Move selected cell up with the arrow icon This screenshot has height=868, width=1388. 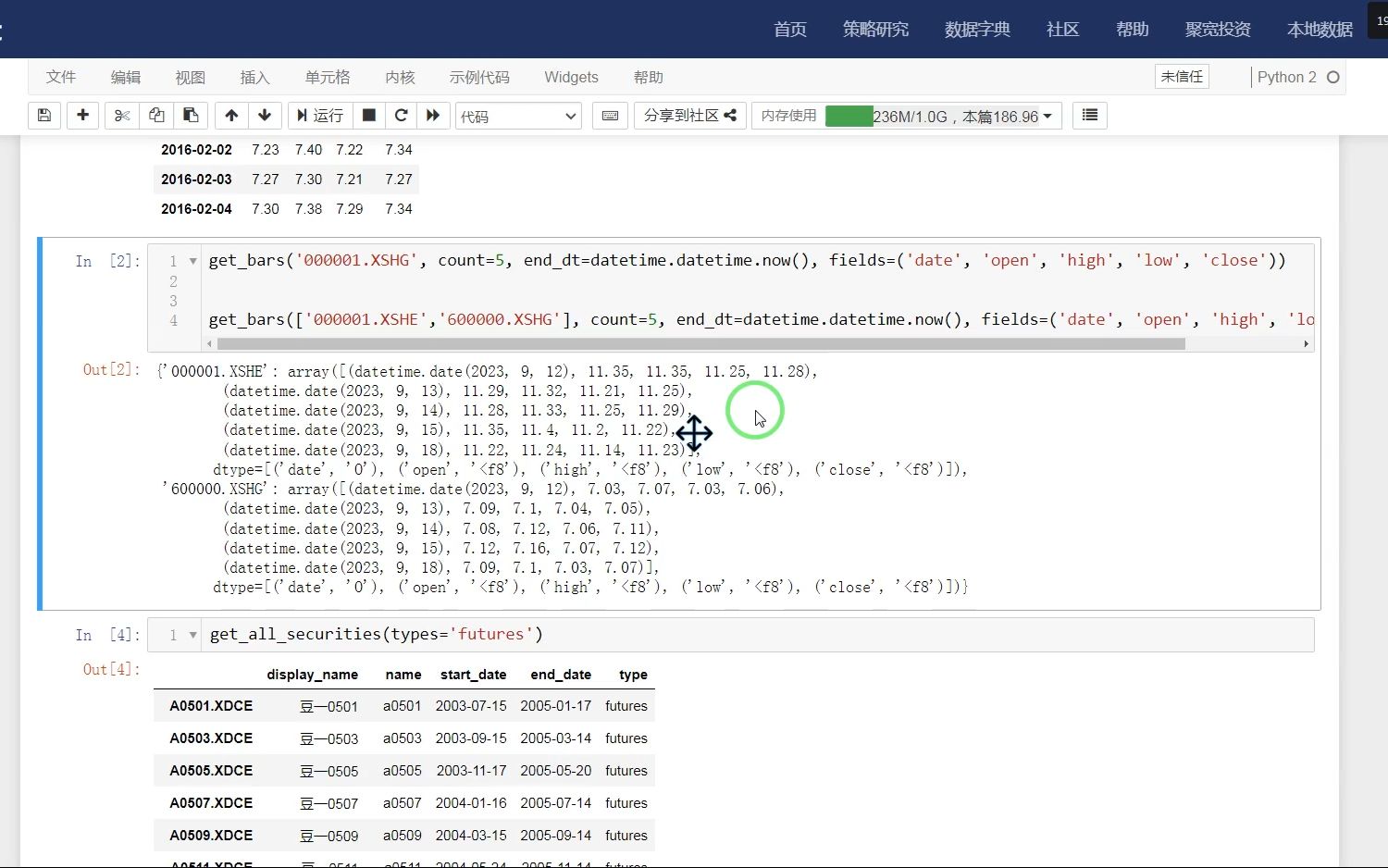[x=231, y=116]
